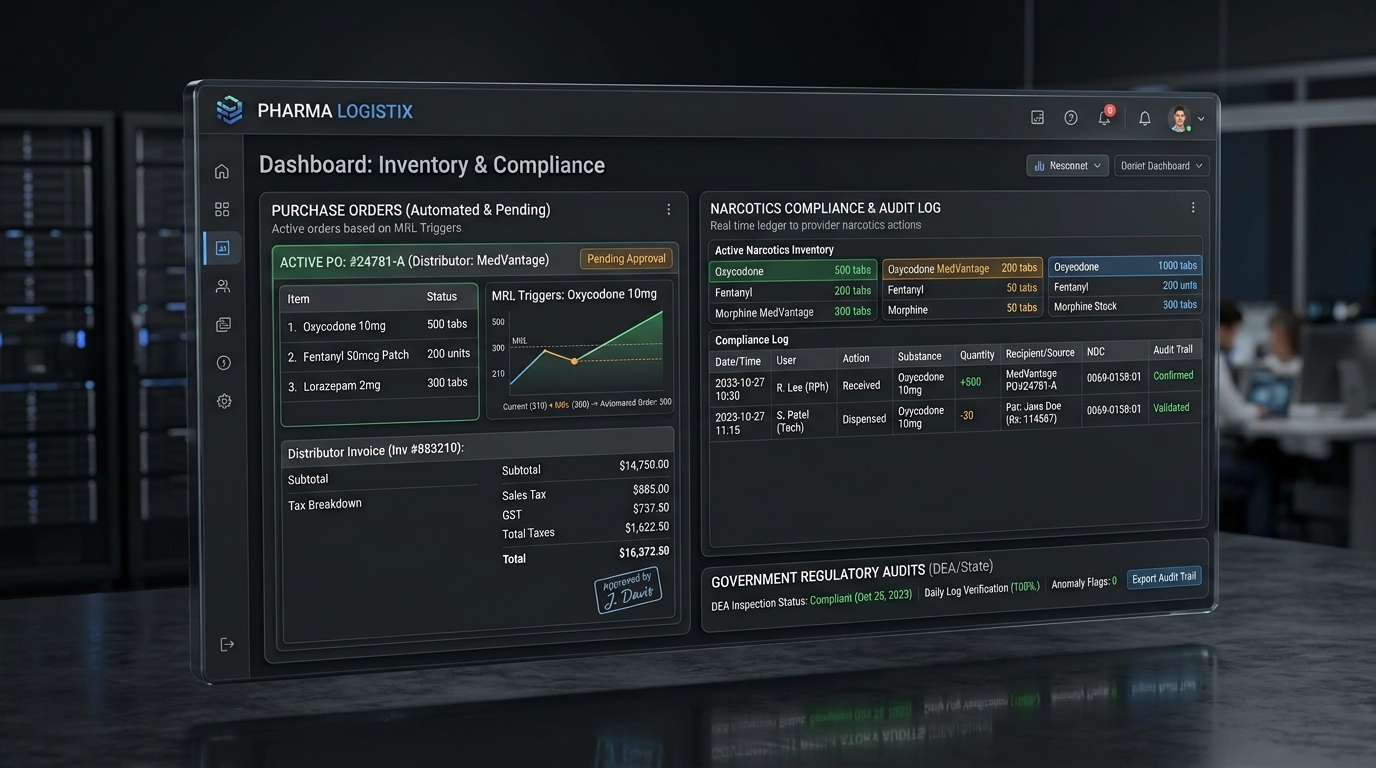
Task: Click the $16,372.50 invoice total
Action: coord(644,552)
